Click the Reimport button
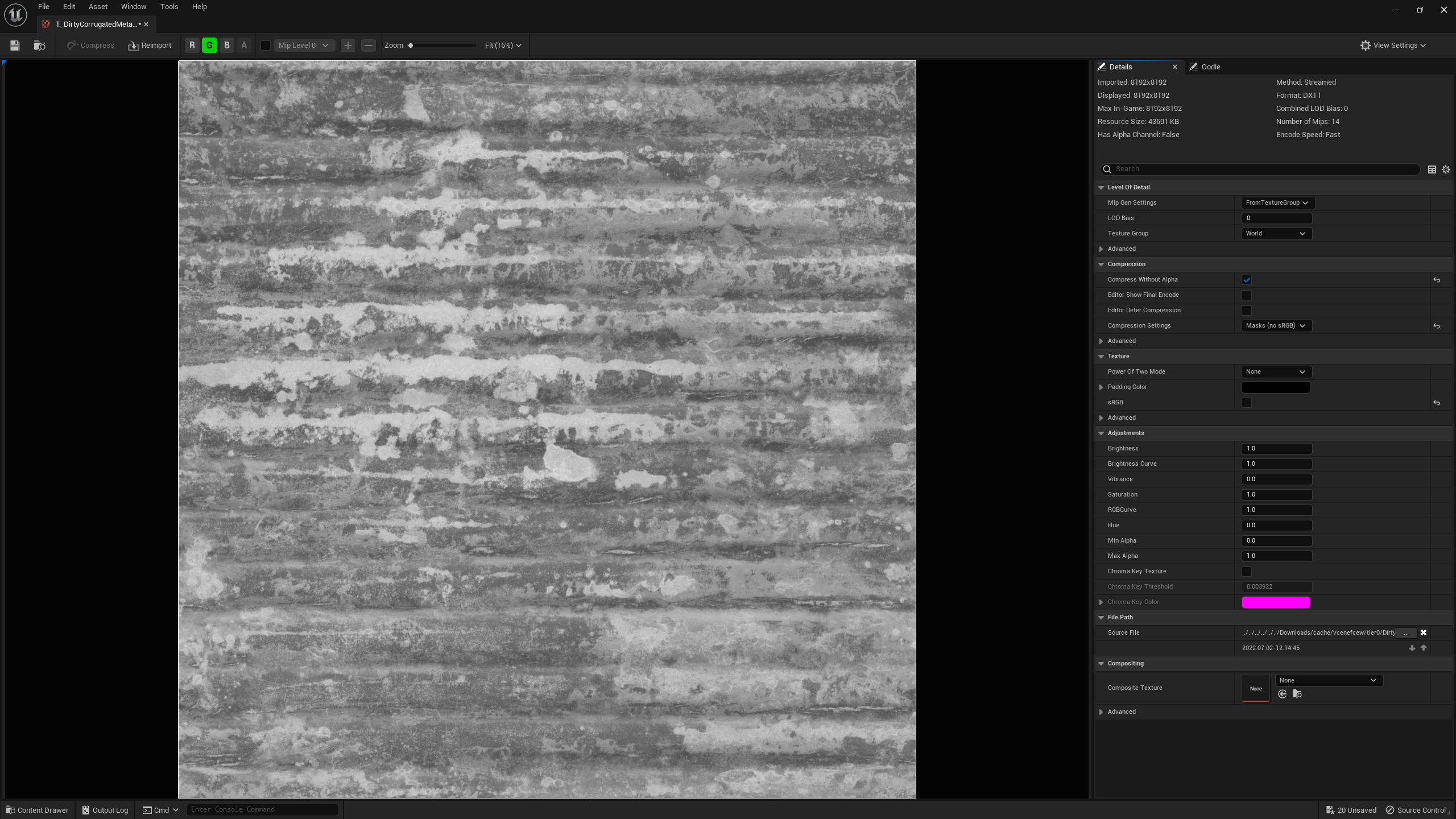Viewport: 1456px width, 819px height. tap(150, 45)
